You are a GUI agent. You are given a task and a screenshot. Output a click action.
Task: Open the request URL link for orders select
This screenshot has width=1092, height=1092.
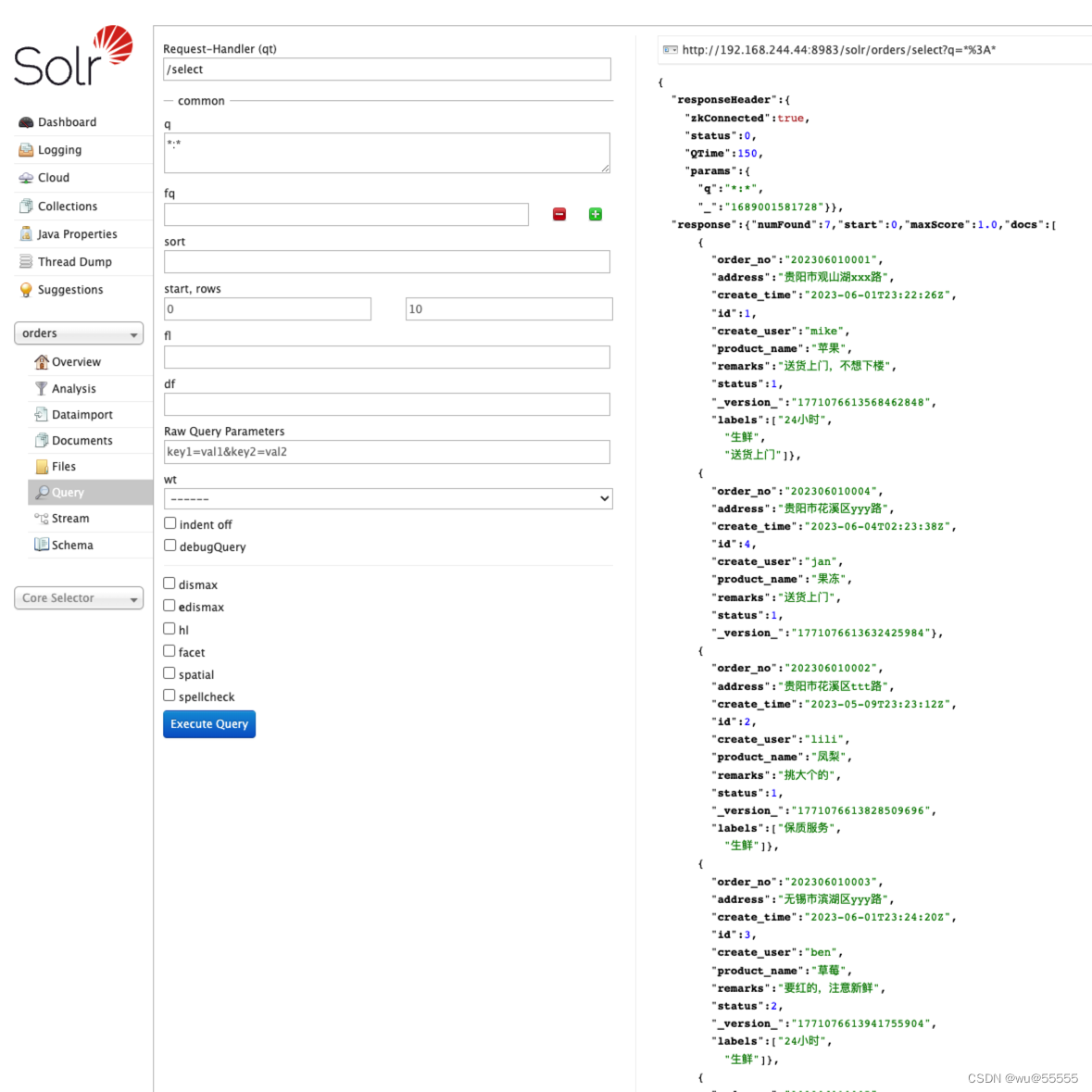coord(838,50)
